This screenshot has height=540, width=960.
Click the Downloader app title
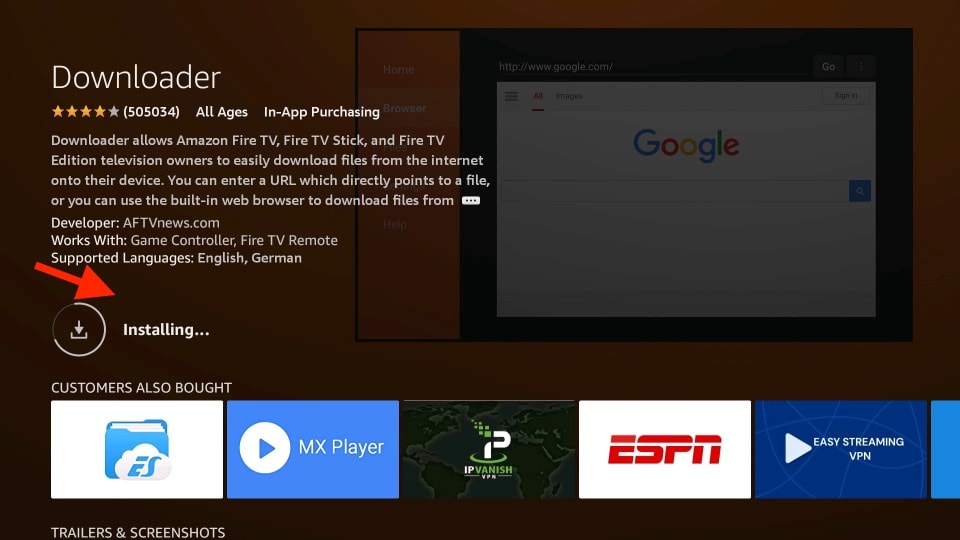click(136, 77)
